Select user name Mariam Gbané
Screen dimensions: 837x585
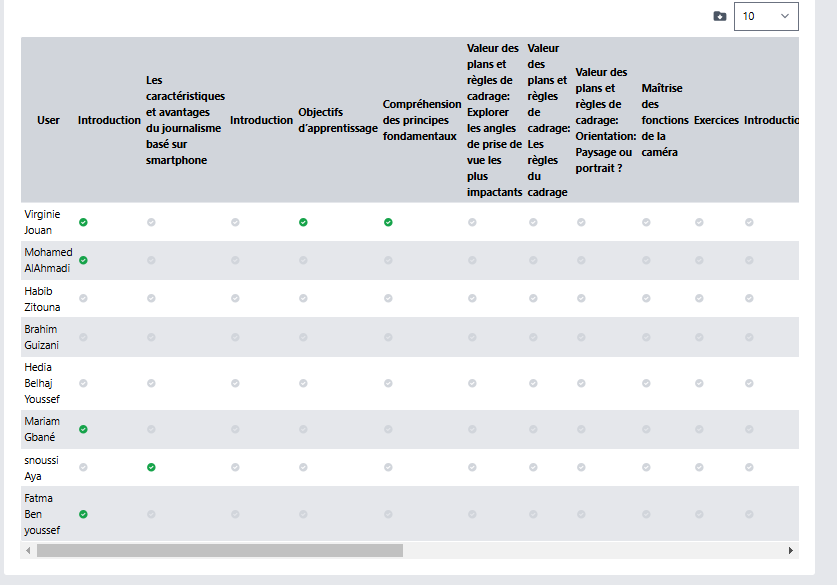[42, 429]
